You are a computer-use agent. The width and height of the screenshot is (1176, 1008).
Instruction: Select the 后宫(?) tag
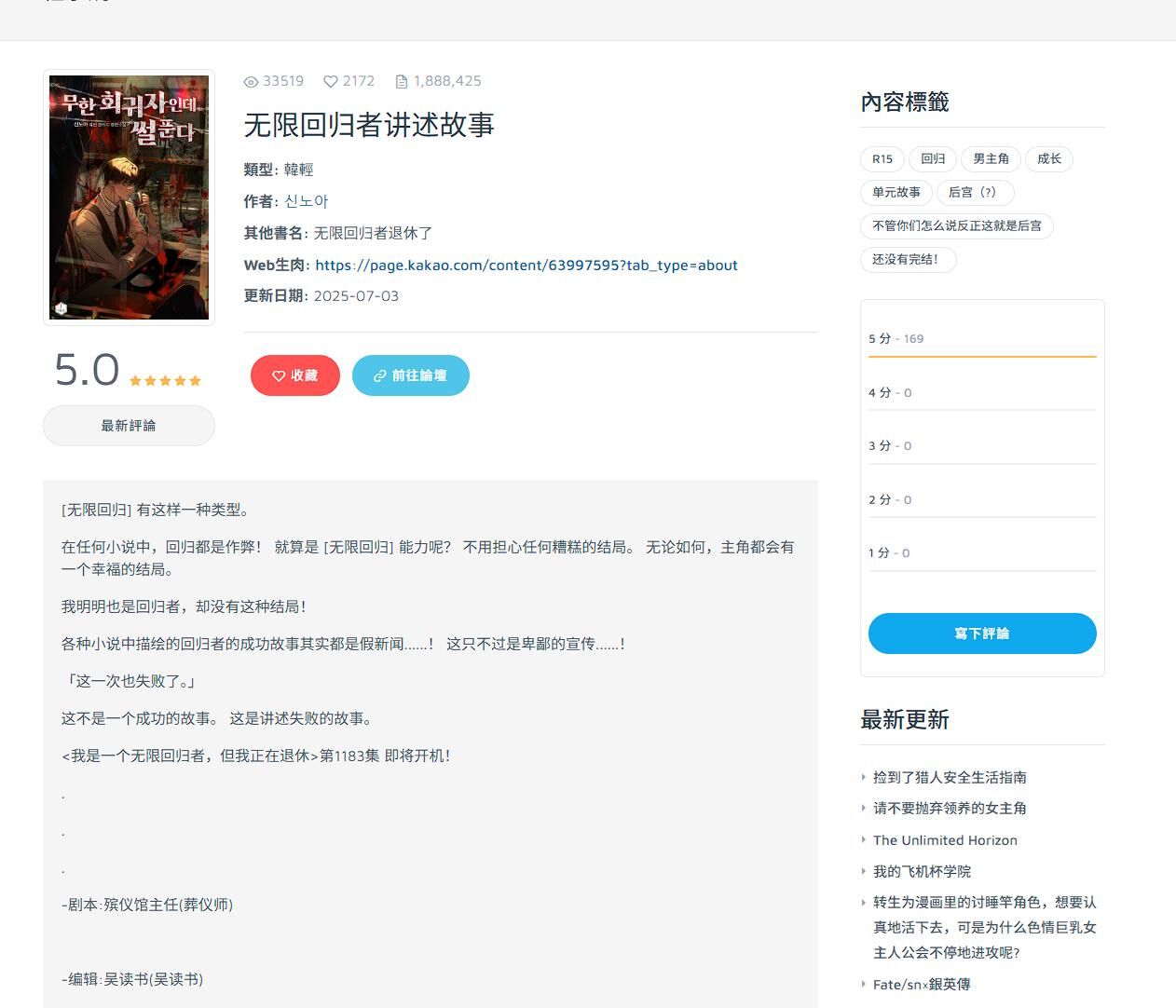[975, 193]
